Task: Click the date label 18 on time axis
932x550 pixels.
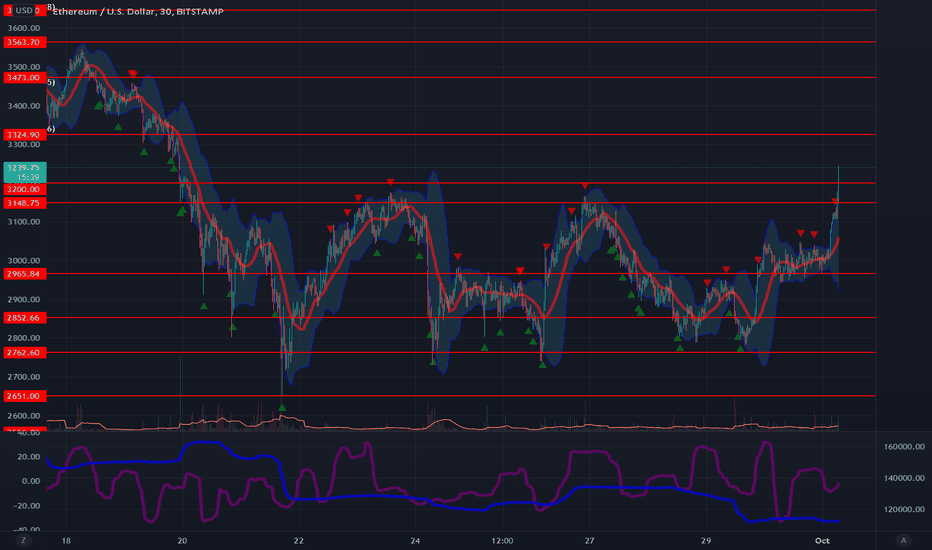Action: [66, 540]
